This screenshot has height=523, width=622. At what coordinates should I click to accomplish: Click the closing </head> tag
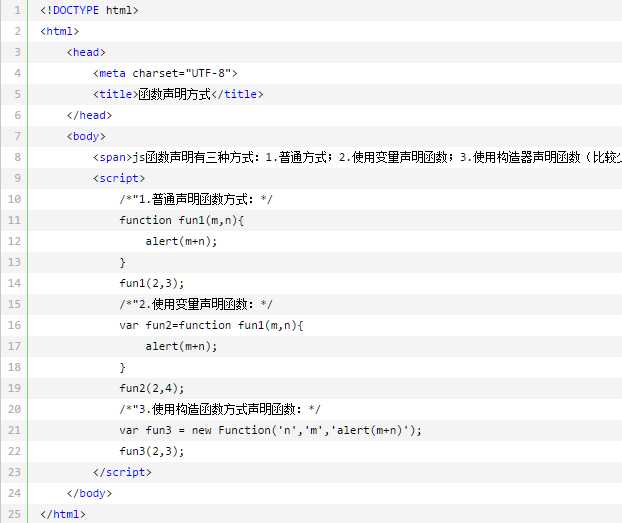pyautogui.click(x=89, y=115)
